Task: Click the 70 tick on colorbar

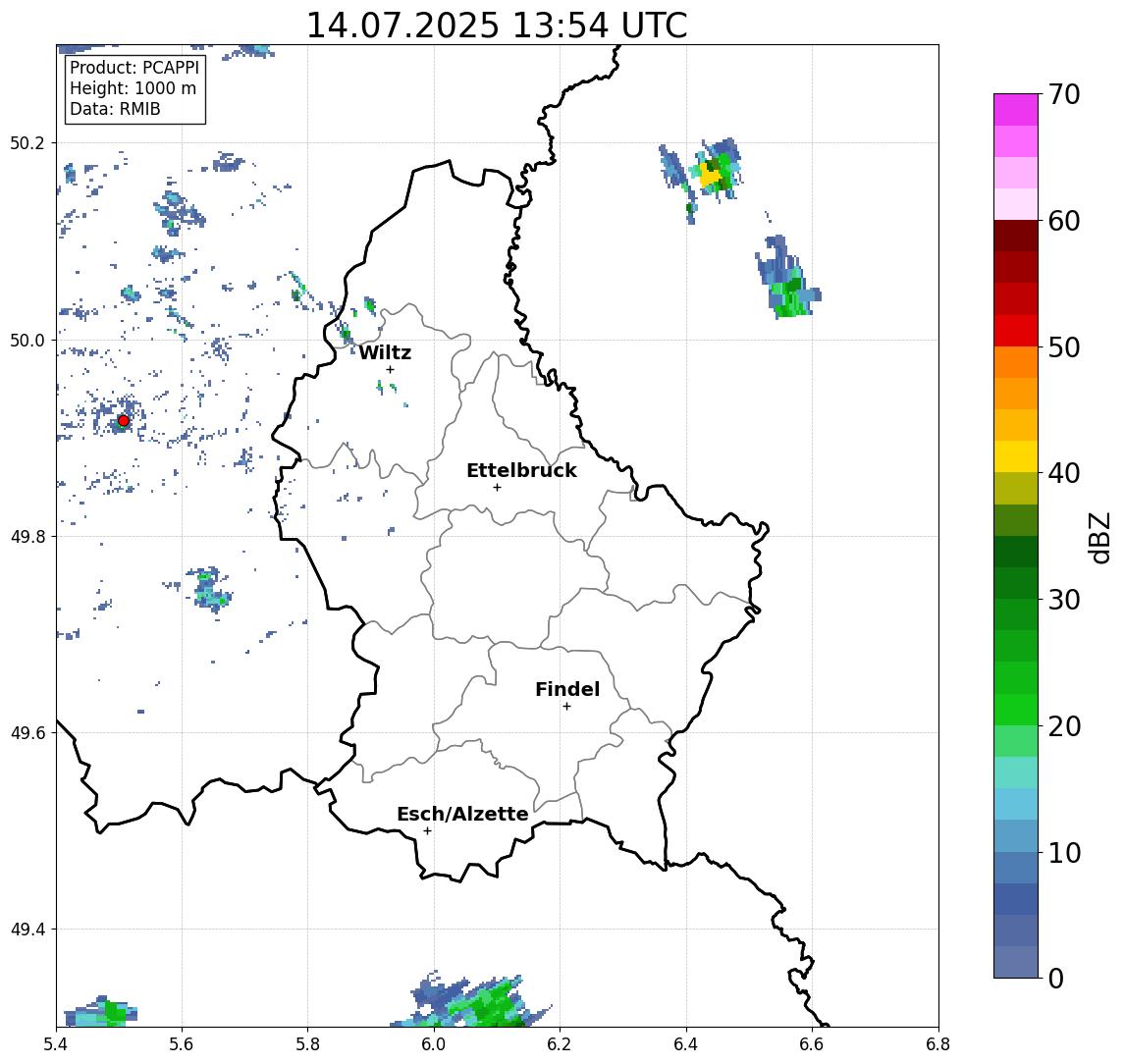Action: 1063,94
